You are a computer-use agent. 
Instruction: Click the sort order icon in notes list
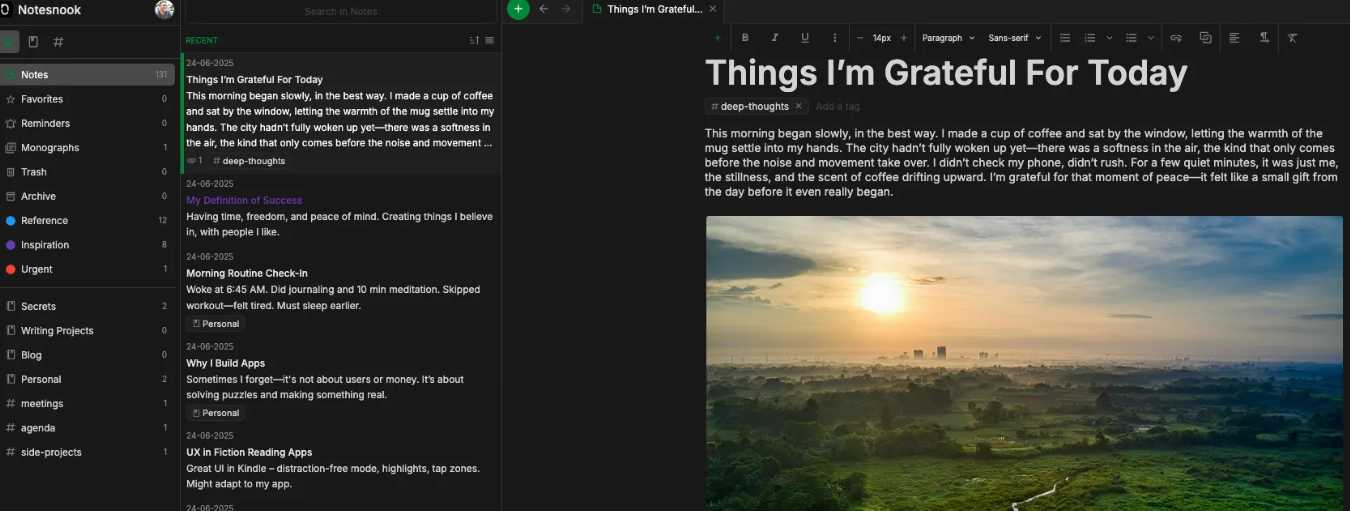tap(474, 40)
